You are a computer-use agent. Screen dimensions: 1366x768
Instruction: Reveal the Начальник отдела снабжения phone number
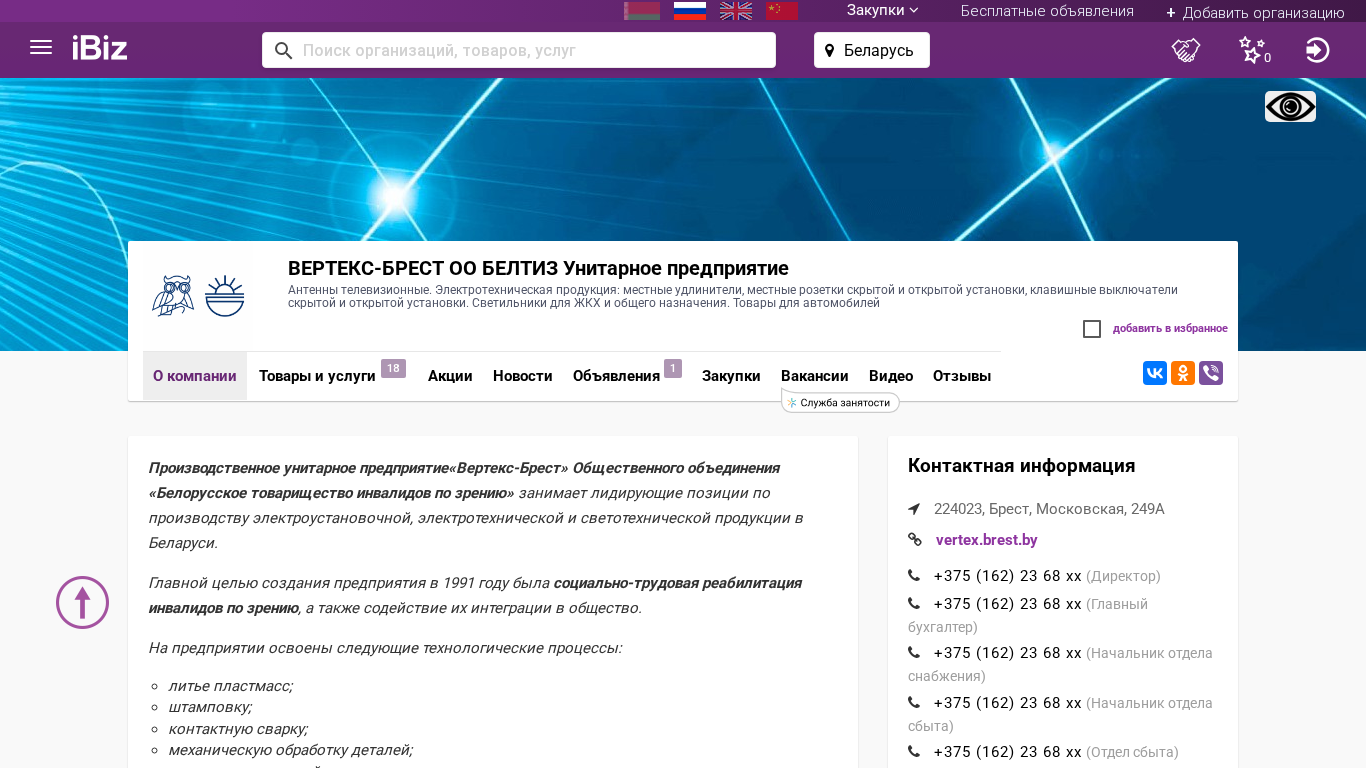1008,653
